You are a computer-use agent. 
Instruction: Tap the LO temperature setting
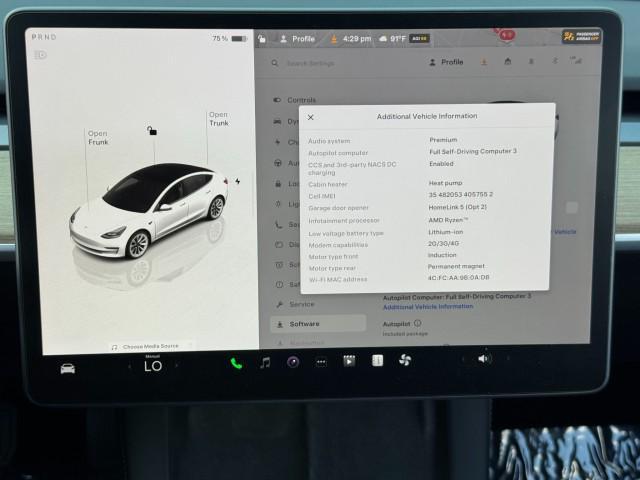(153, 366)
